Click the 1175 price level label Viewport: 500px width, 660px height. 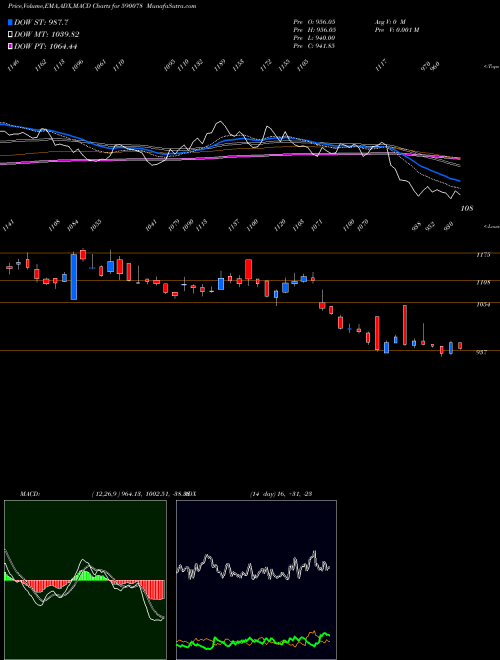(x=483, y=255)
